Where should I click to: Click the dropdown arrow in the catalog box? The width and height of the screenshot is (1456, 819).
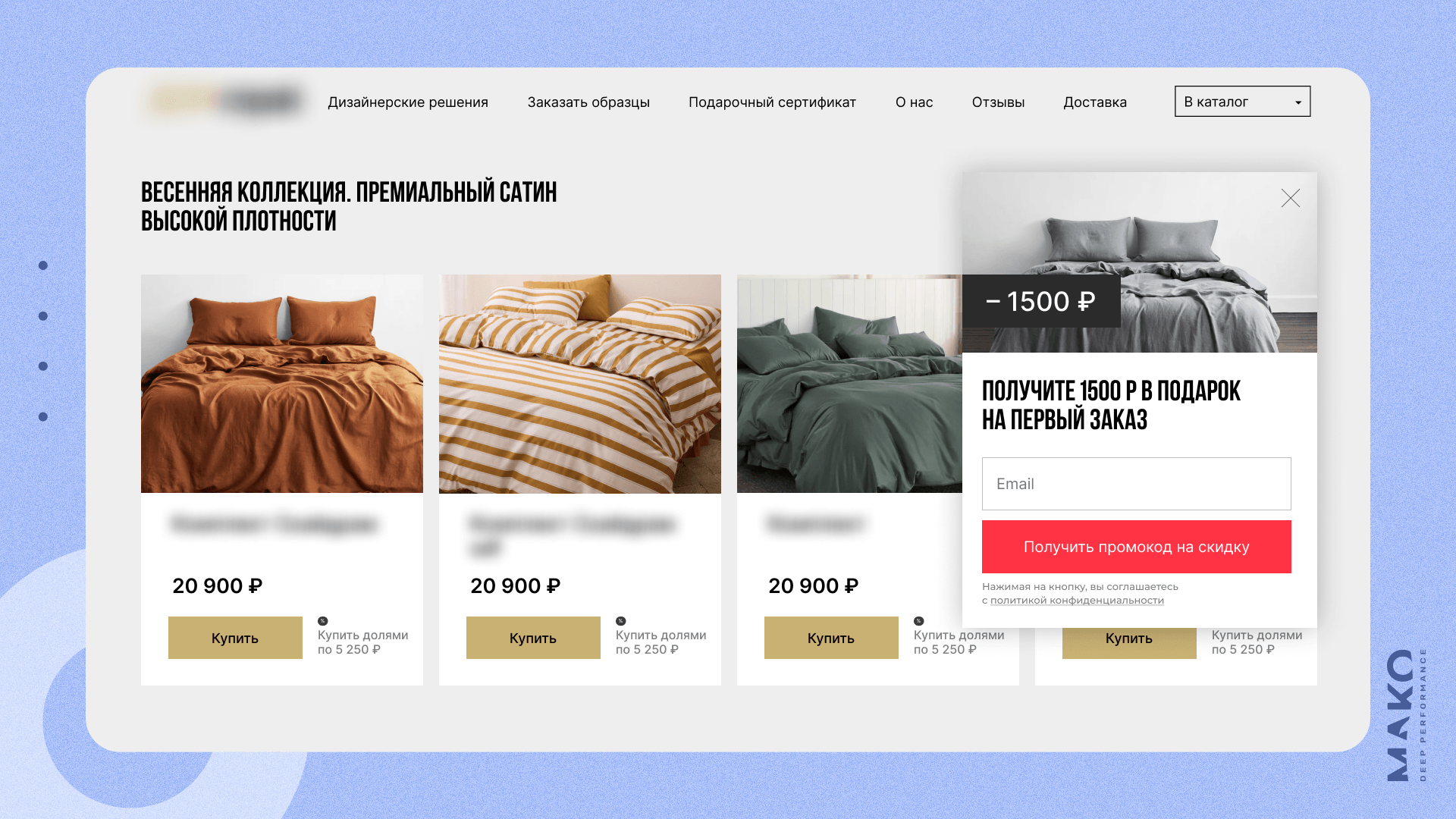click(x=1298, y=102)
